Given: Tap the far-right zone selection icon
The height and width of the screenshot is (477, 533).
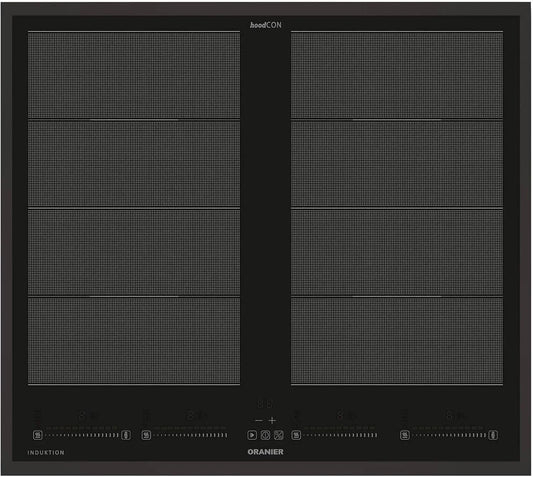Looking at the screenshot, I should (x=405, y=435).
